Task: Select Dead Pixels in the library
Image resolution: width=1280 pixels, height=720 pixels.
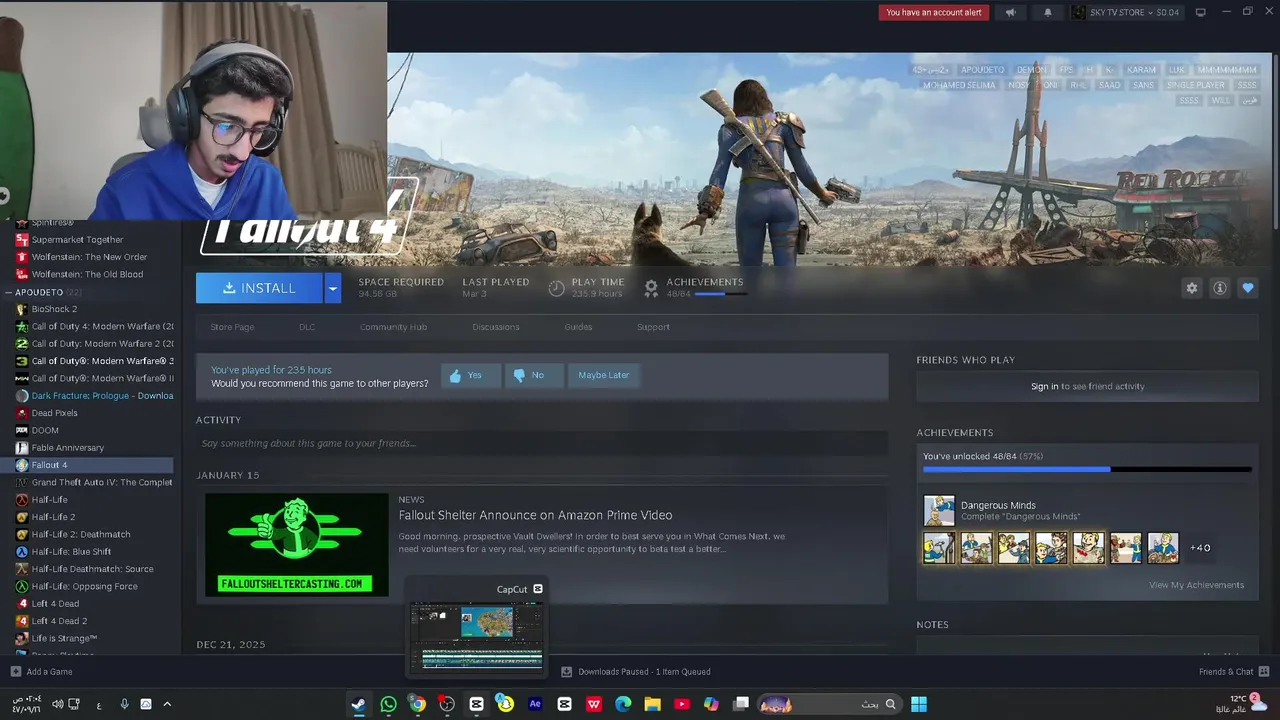Action: (x=54, y=413)
